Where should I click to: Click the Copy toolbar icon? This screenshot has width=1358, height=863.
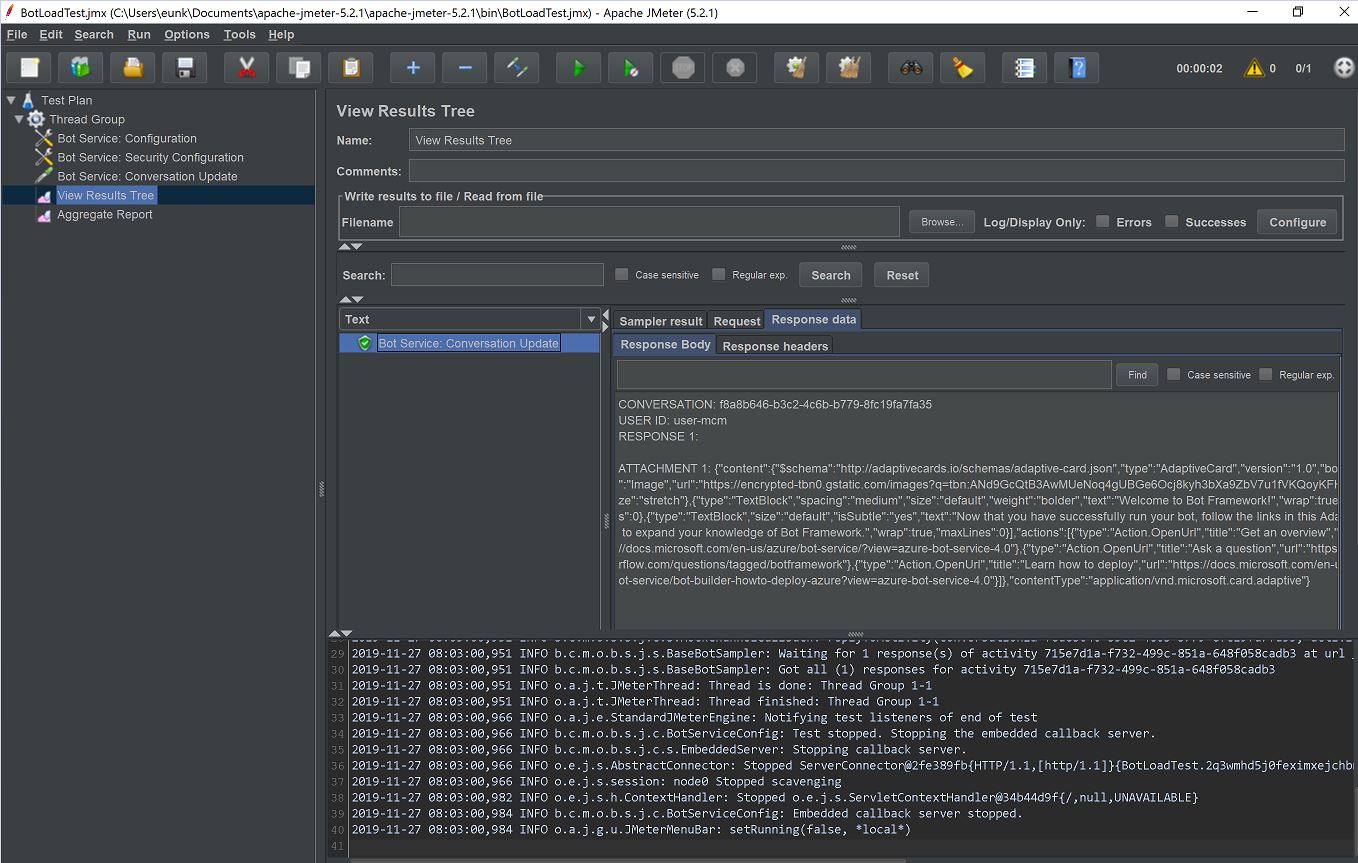tap(299, 68)
